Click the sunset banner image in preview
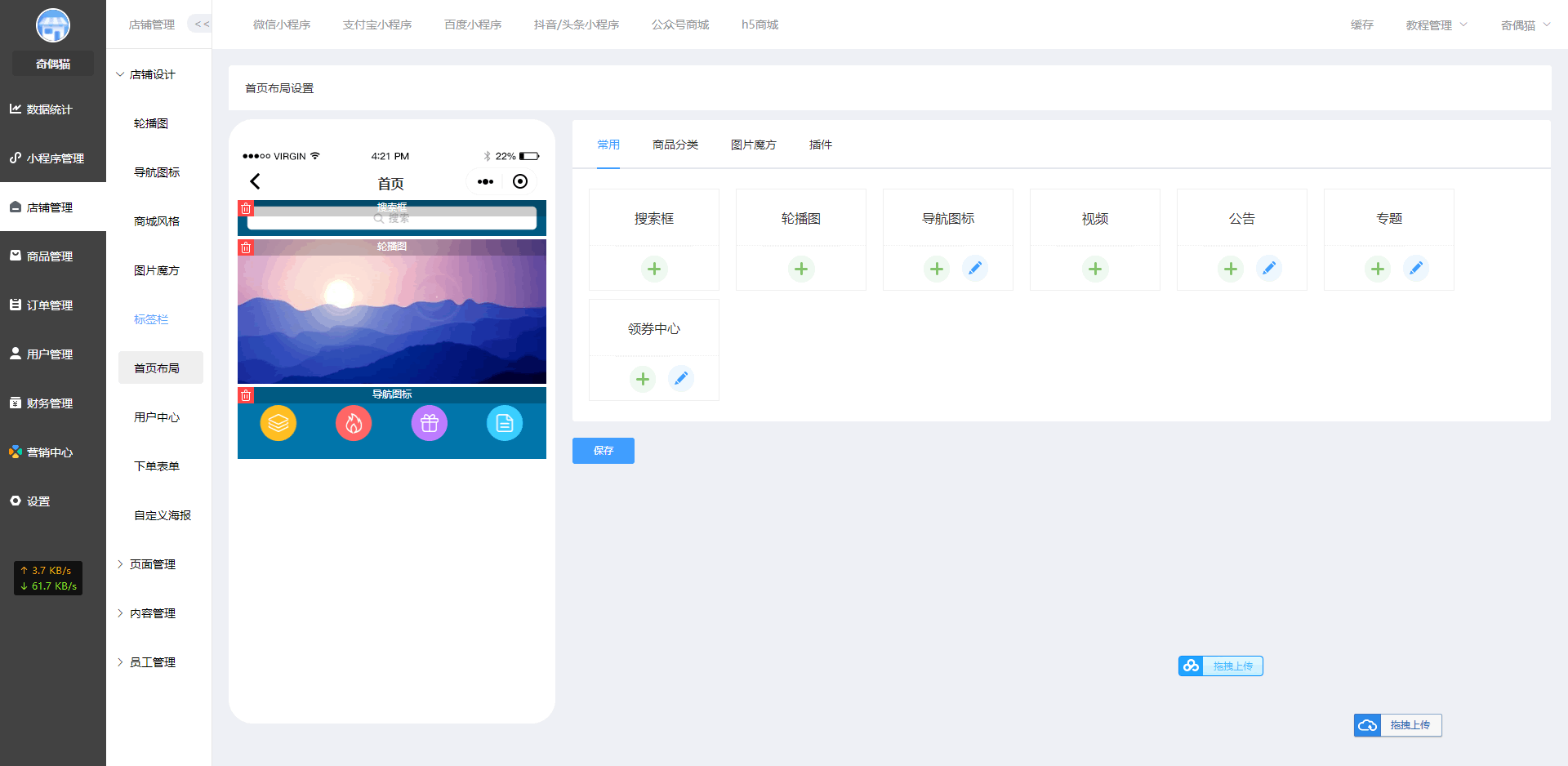The image size is (1568, 766). click(x=392, y=318)
